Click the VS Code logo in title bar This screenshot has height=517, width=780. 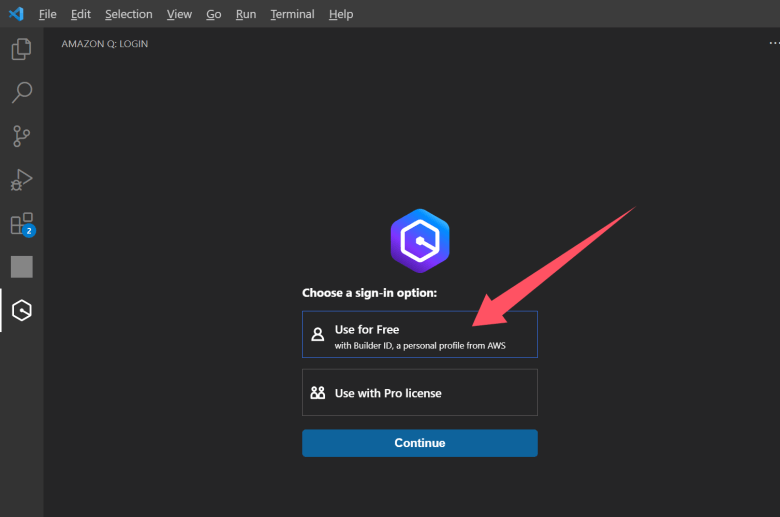pyautogui.click(x=15, y=14)
